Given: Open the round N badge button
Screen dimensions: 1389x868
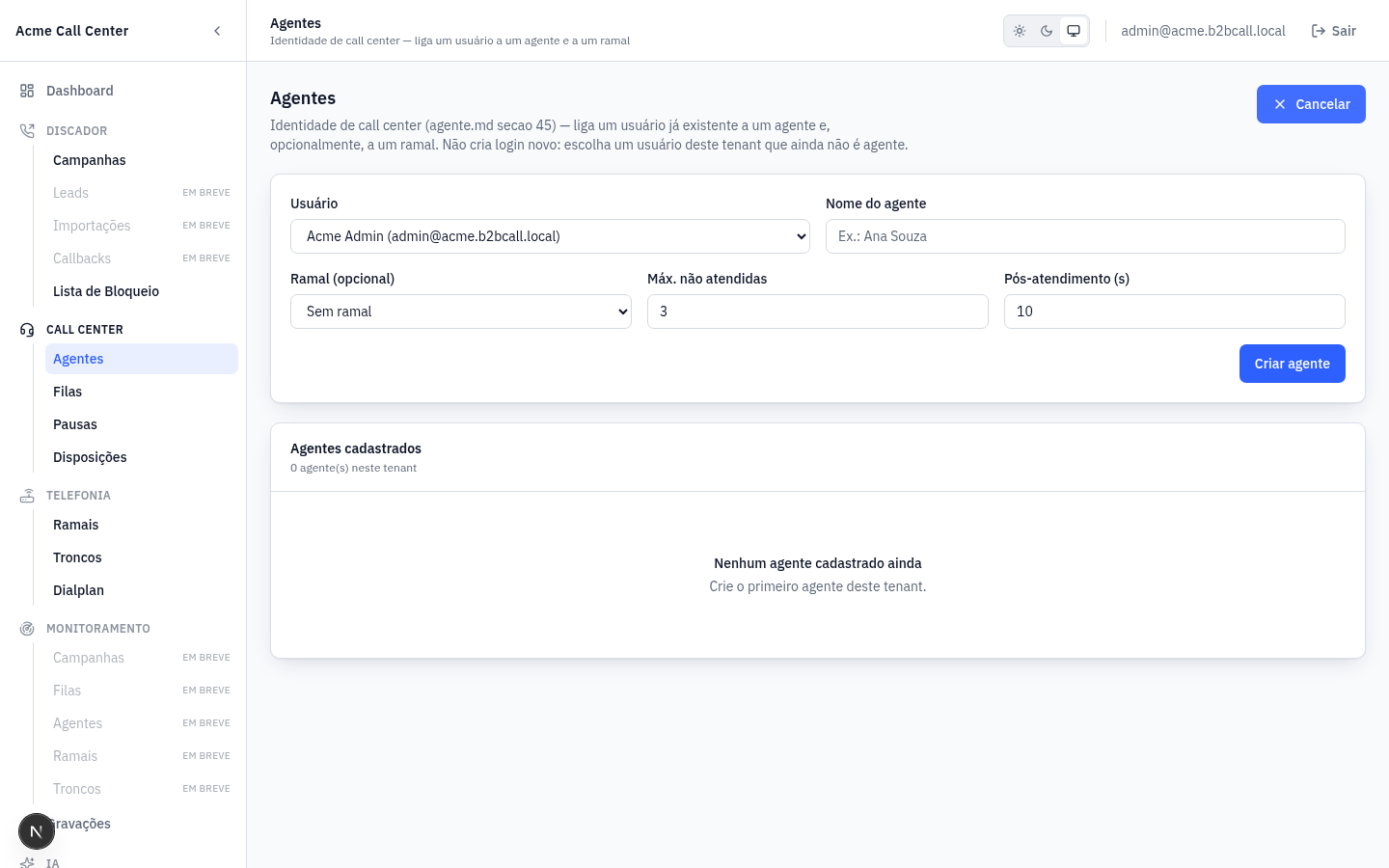Looking at the screenshot, I should [x=37, y=831].
